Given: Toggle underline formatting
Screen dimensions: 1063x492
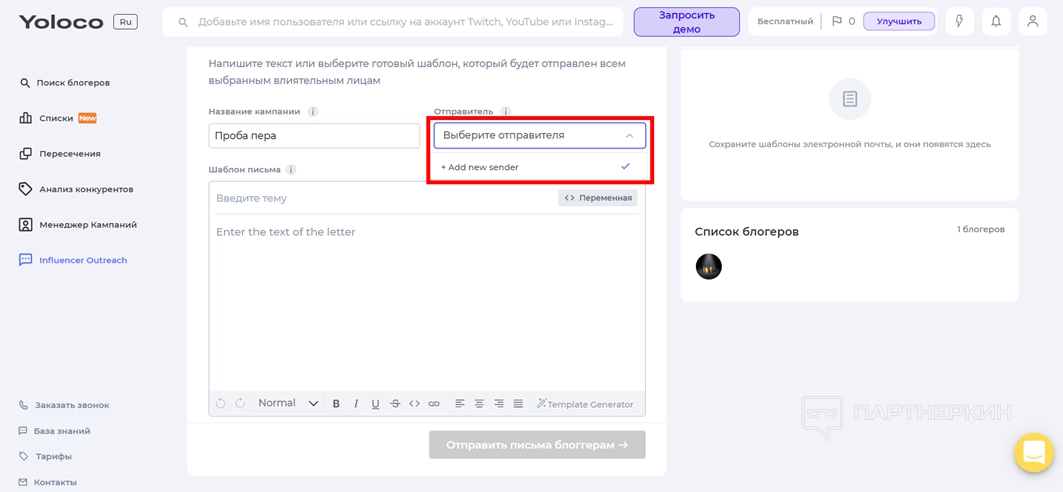Looking at the screenshot, I should 375,404.
